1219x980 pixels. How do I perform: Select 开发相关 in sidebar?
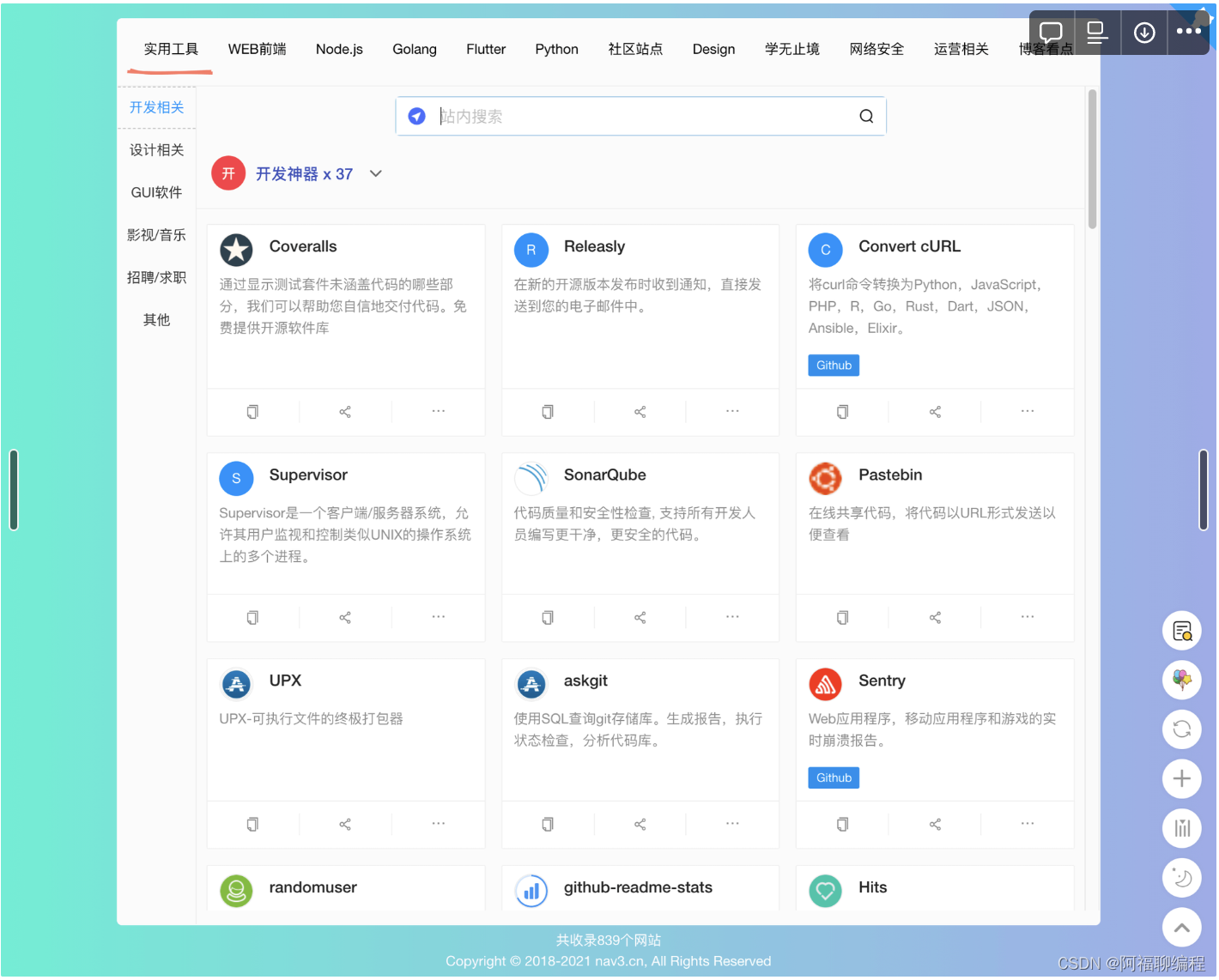(x=157, y=108)
